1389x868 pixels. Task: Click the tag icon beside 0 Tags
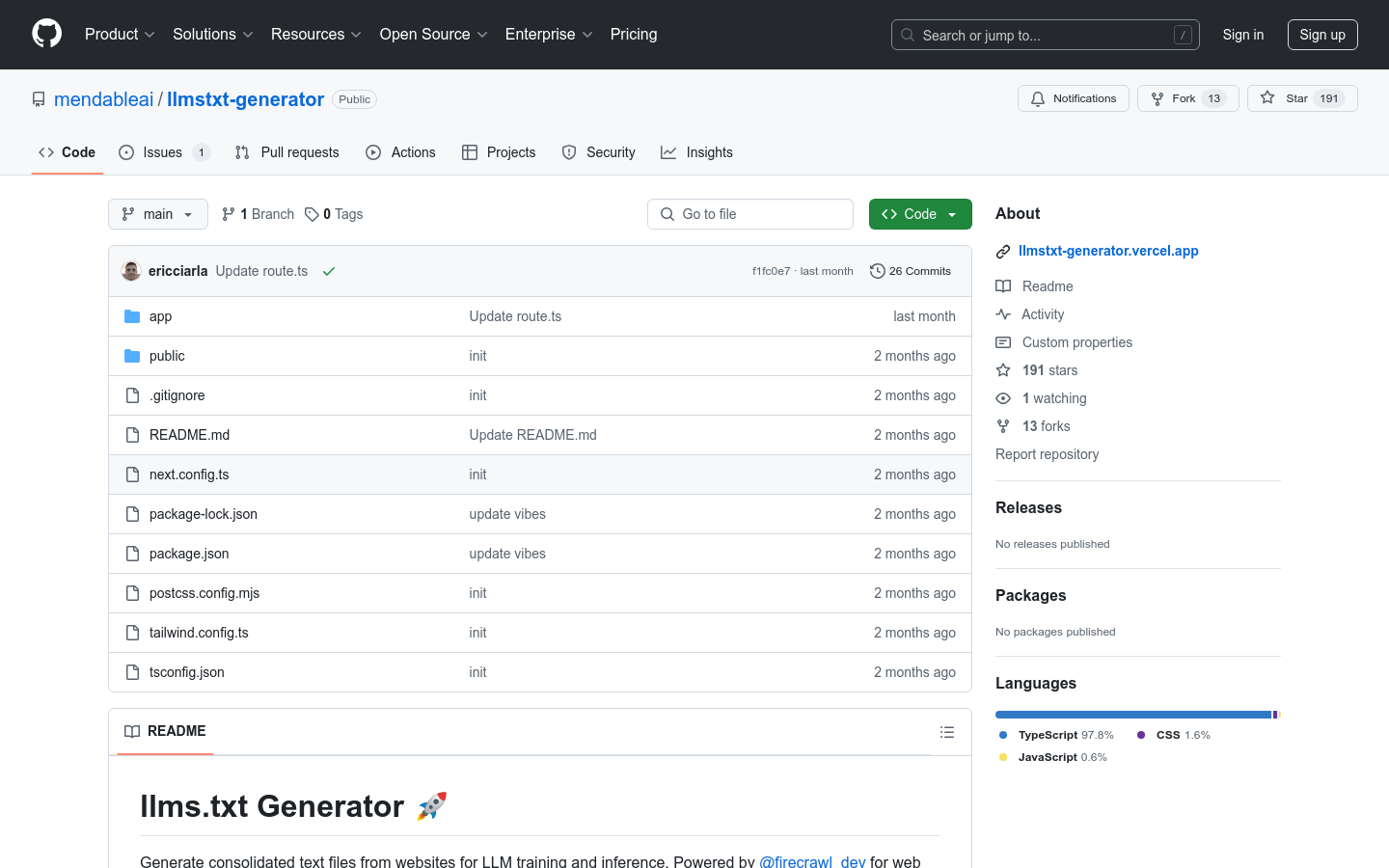[x=312, y=214]
